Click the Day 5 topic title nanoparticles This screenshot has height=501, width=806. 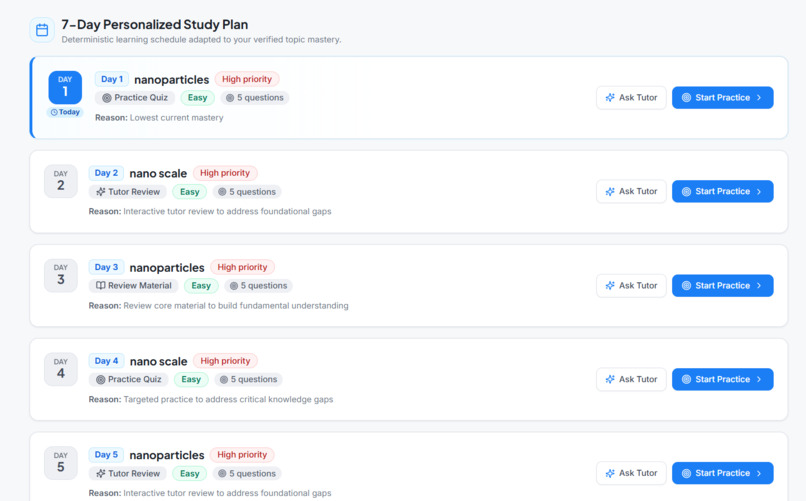click(167, 455)
